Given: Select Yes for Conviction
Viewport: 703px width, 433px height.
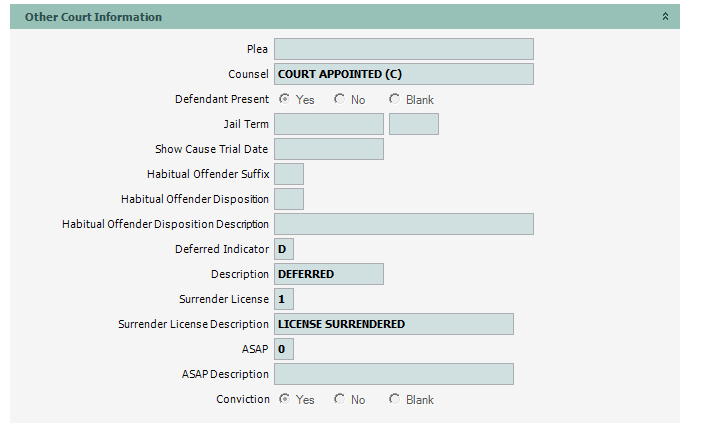Looking at the screenshot, I should click(285, 399).
